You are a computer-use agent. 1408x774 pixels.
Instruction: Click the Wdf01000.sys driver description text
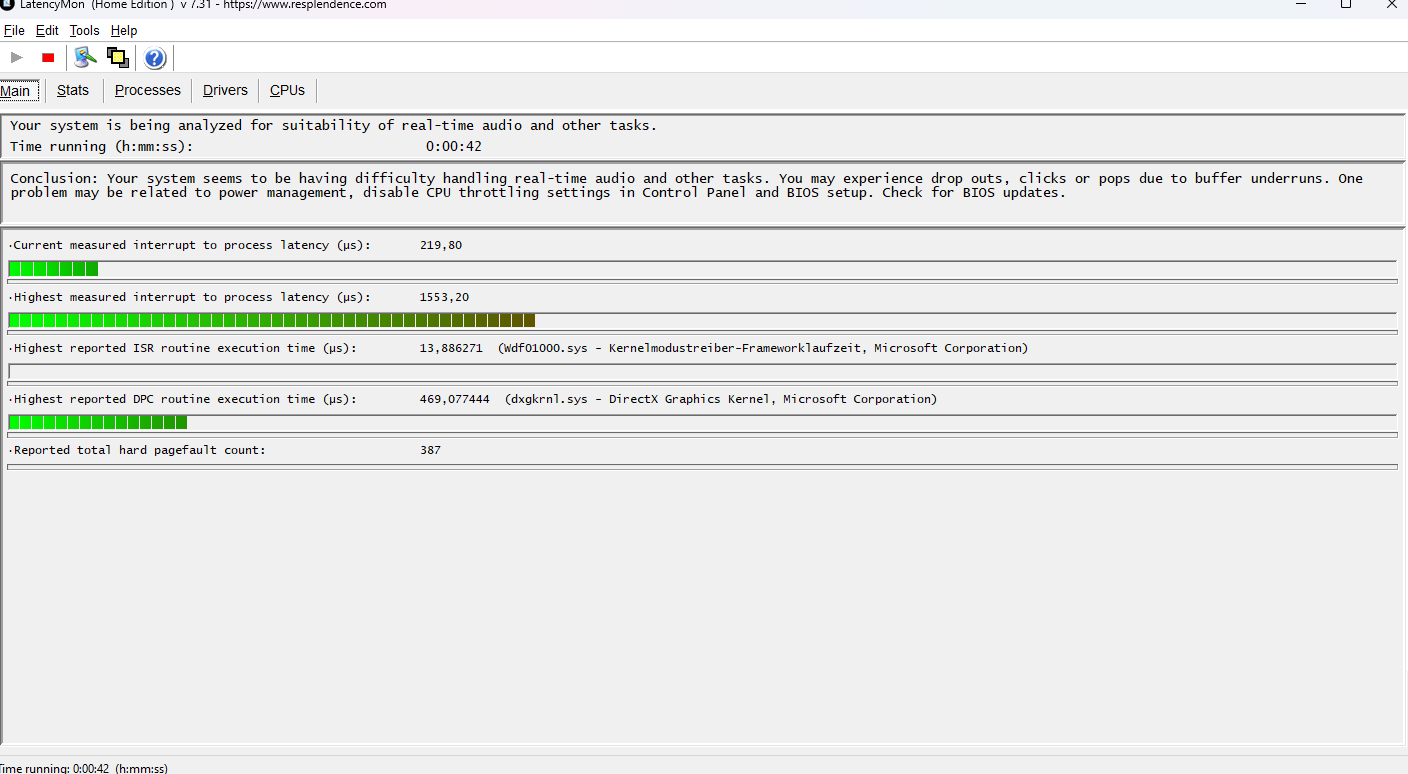click(763, 348)
